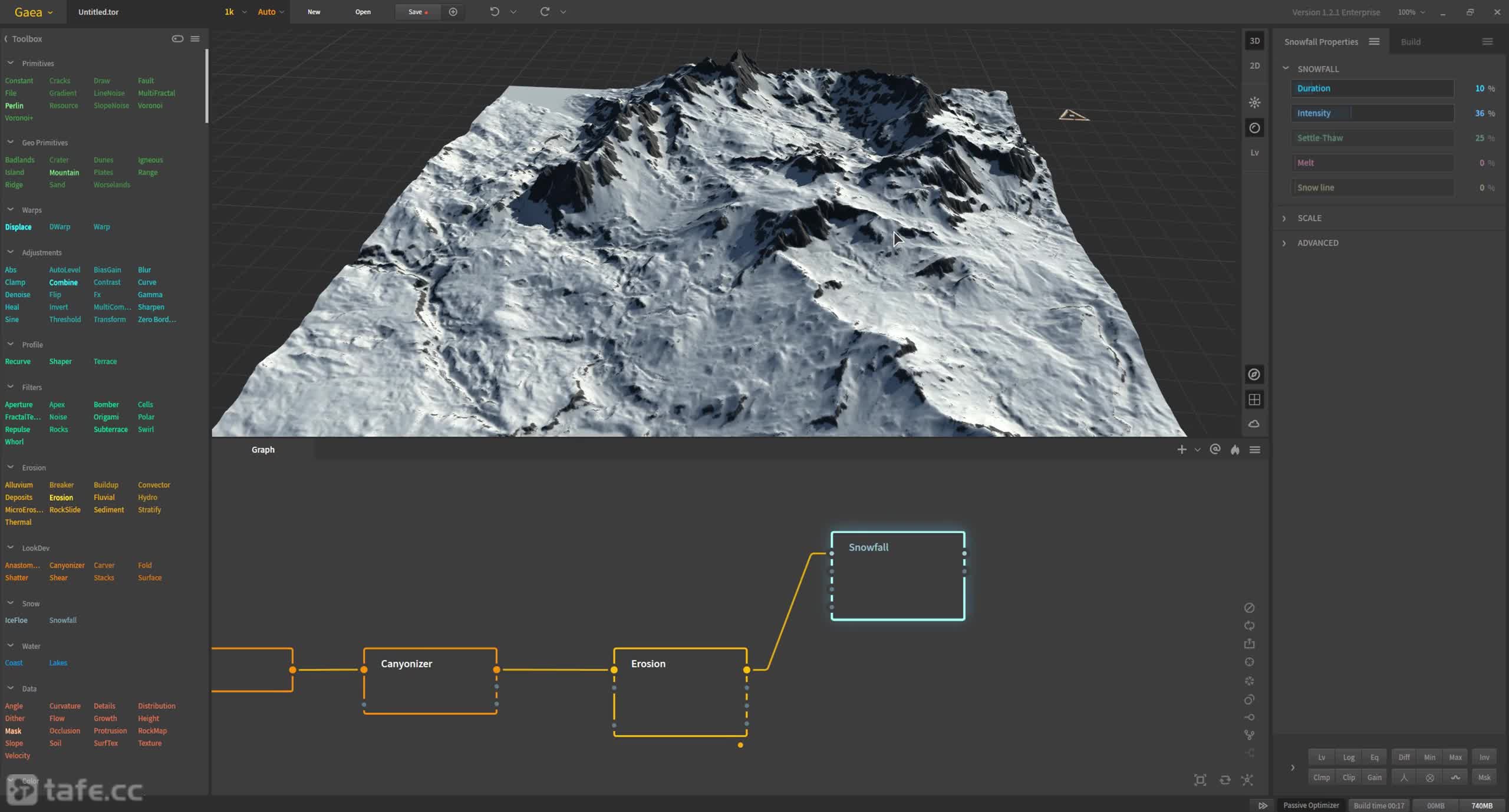Click the cloud icon beside viewport
1509x812 pixels.
pos(1254,424)
